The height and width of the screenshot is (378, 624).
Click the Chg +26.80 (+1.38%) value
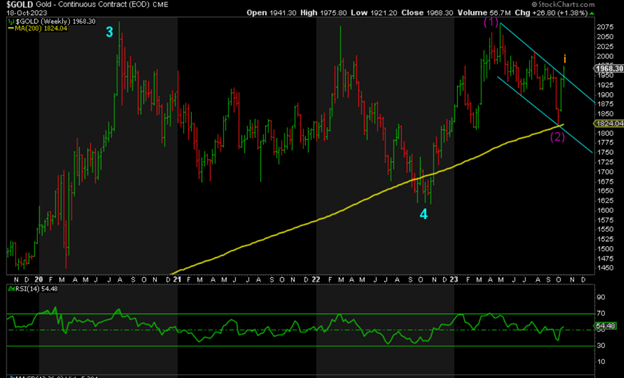551,13
